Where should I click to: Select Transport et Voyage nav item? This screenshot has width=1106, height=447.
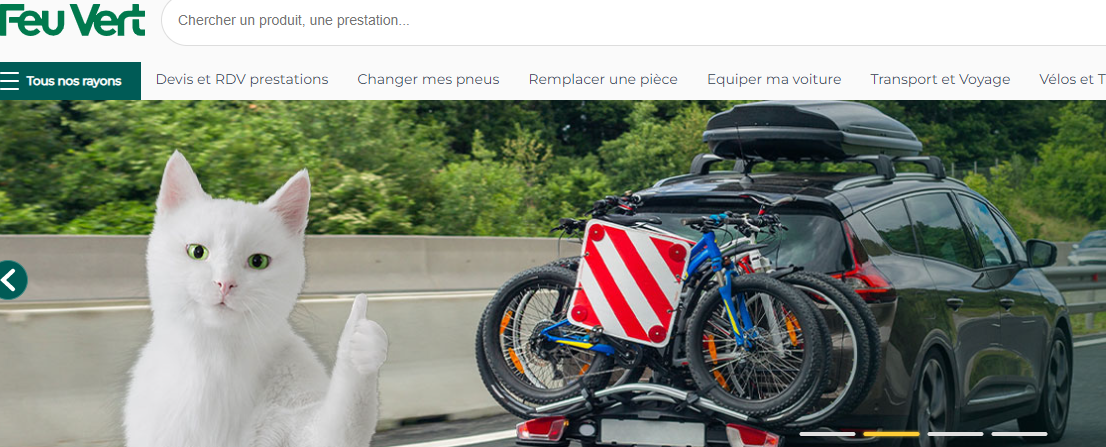(x=940, y=80)
